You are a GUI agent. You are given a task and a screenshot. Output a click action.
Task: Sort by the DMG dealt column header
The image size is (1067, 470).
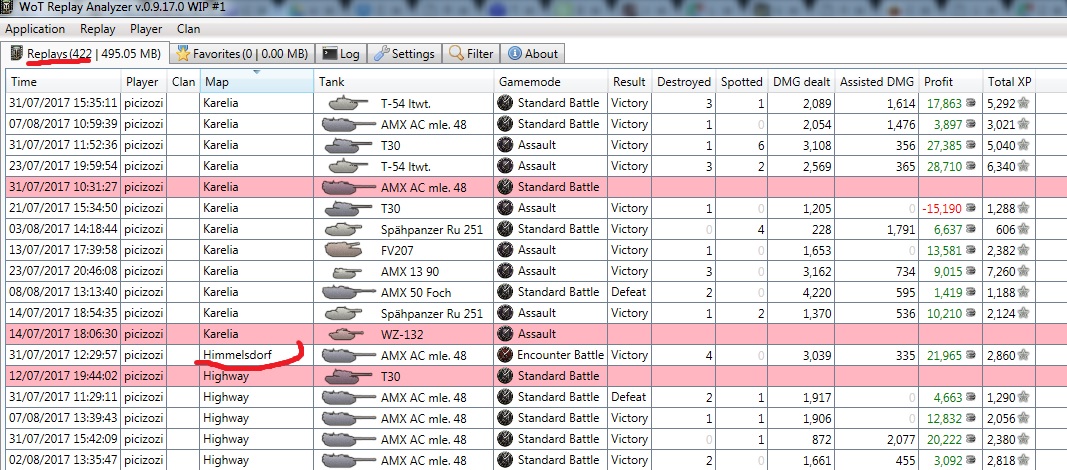coord(802,82)
